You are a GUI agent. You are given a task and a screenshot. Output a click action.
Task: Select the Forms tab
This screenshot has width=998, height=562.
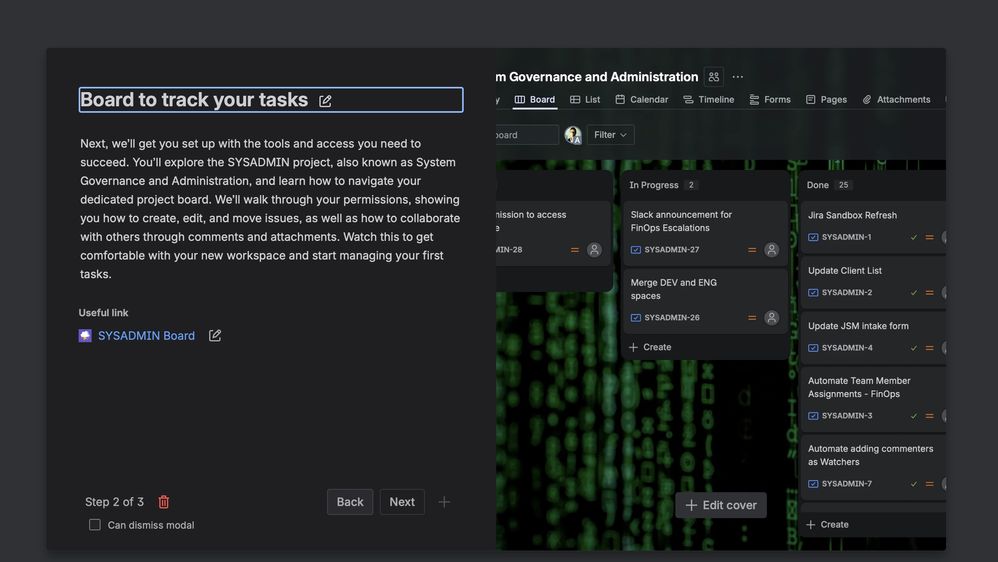coord(770,100)
